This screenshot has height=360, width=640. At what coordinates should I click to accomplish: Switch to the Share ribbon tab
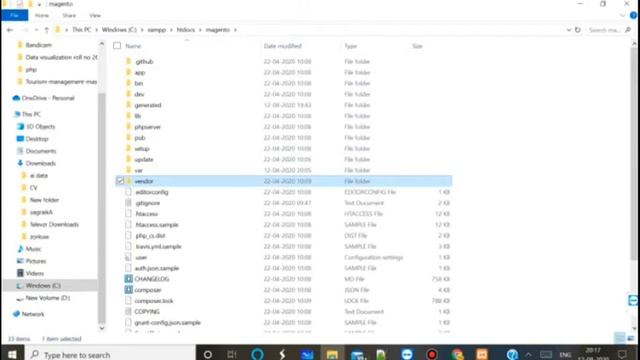click(x=69, y=16)
